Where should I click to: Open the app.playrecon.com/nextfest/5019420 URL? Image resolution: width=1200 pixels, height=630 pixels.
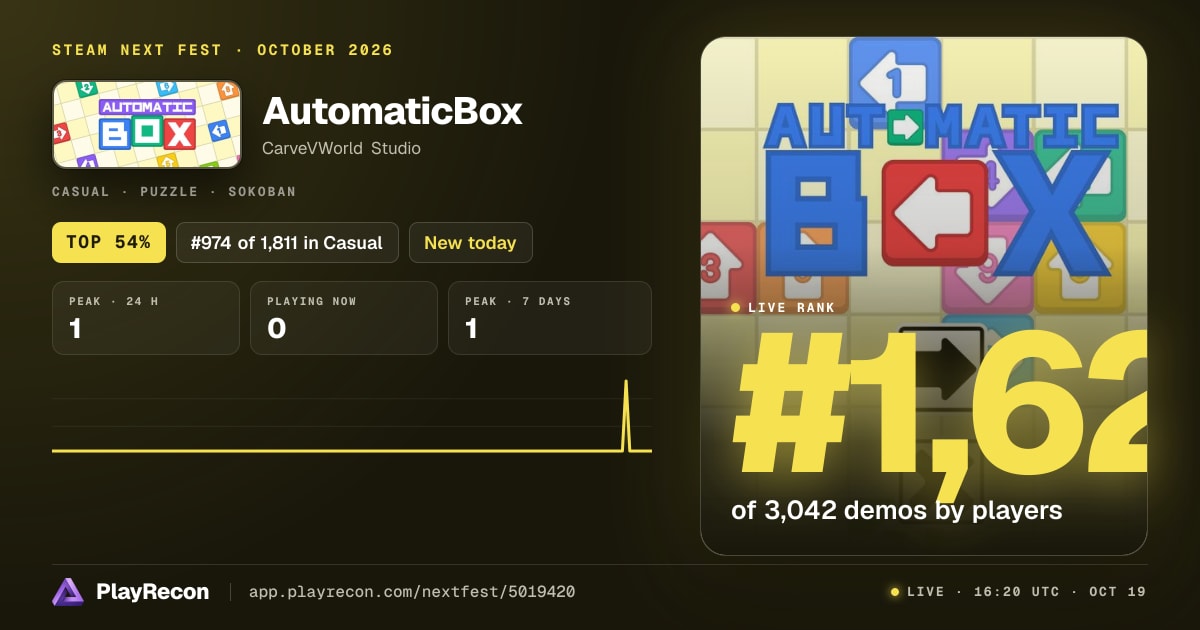pyautogui.click(x=412, y=592)
